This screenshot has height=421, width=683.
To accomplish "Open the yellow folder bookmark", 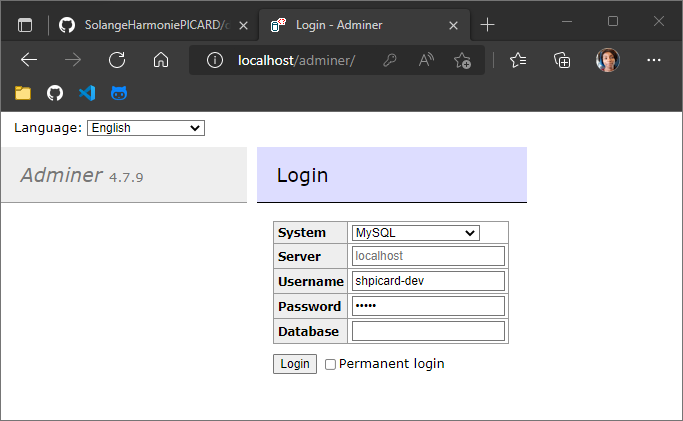I will click(23, 93).
